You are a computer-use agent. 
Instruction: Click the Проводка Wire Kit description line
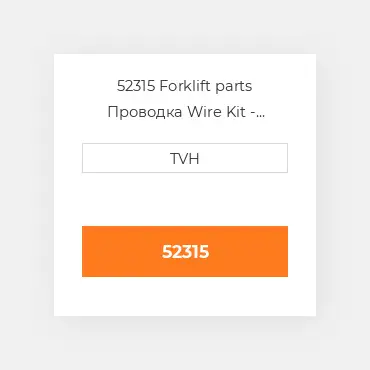186,112
